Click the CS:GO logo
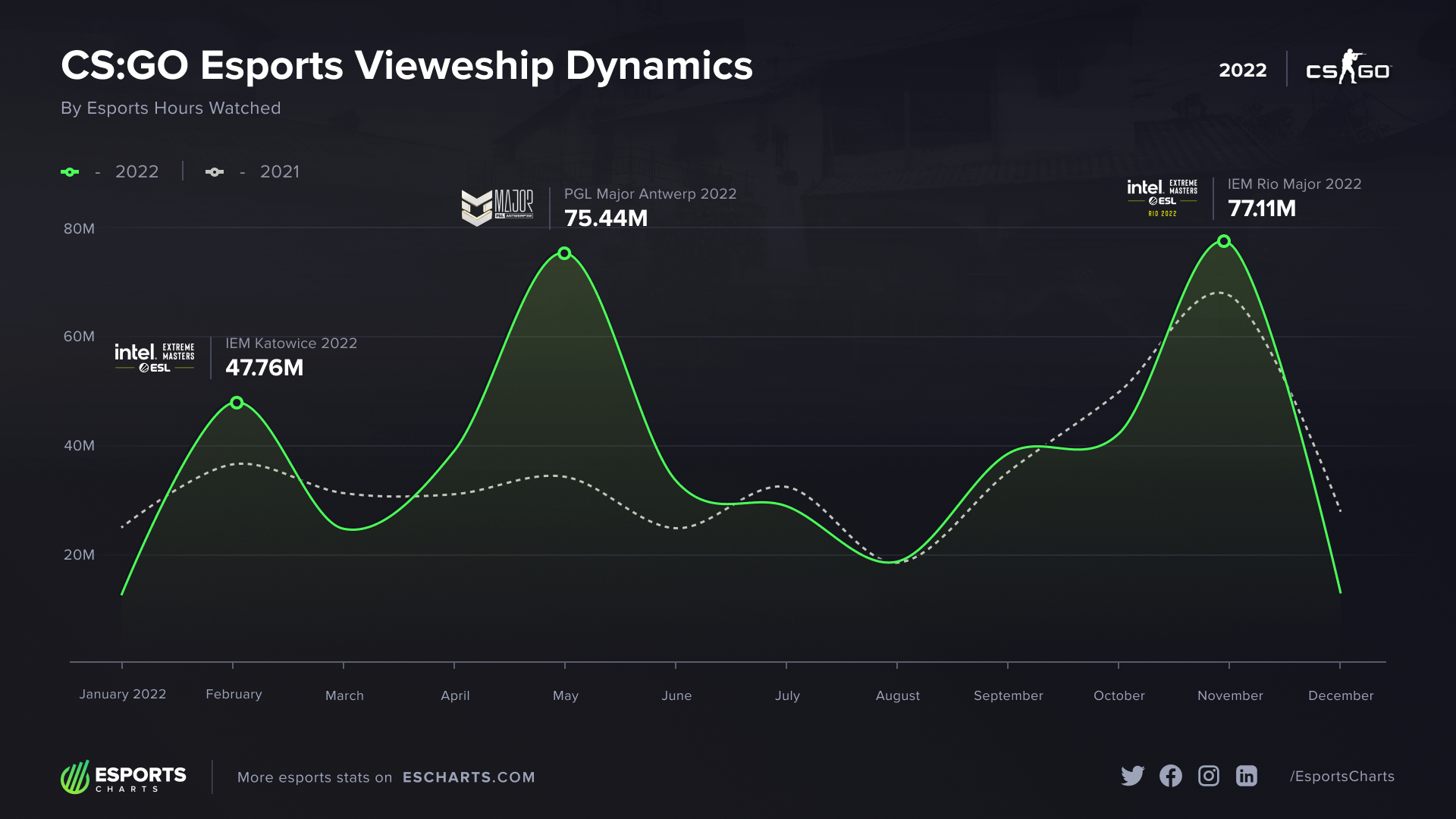The image size is (1456, 819). click(x=1348, y=68)
